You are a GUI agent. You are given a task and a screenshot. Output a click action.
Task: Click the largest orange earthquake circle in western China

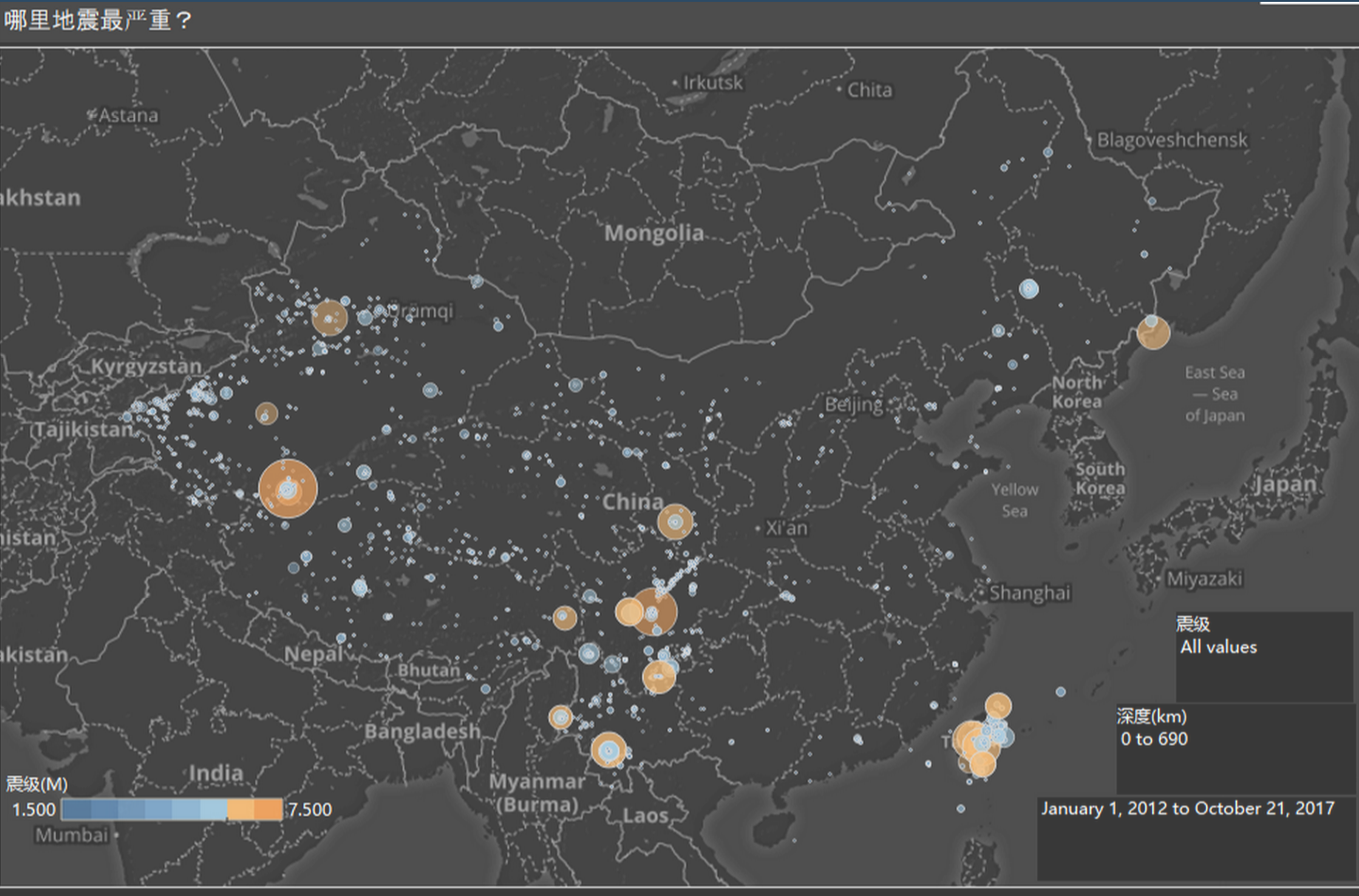coord(288,489)
